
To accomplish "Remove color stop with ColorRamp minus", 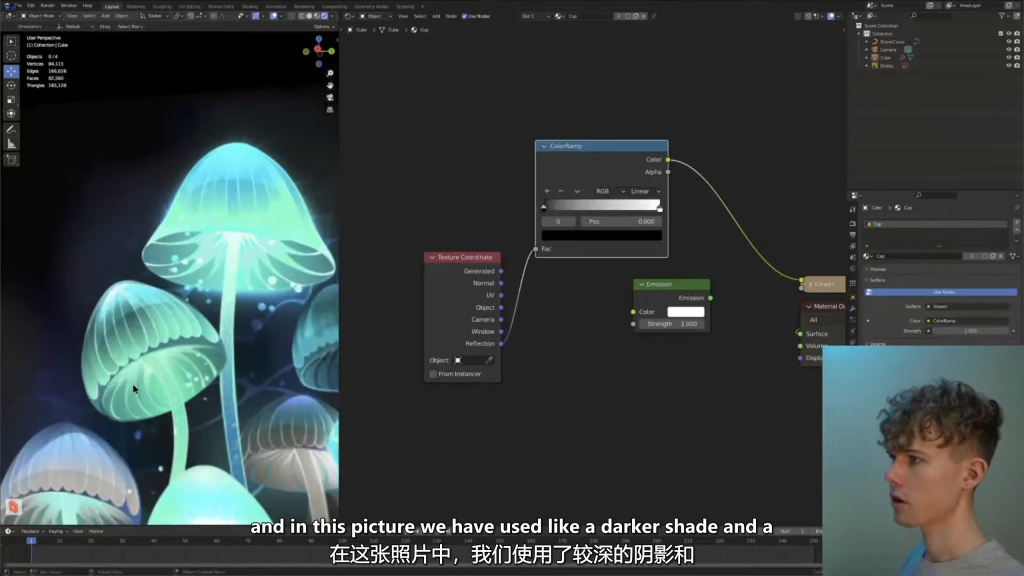I will tap(560, 191).
